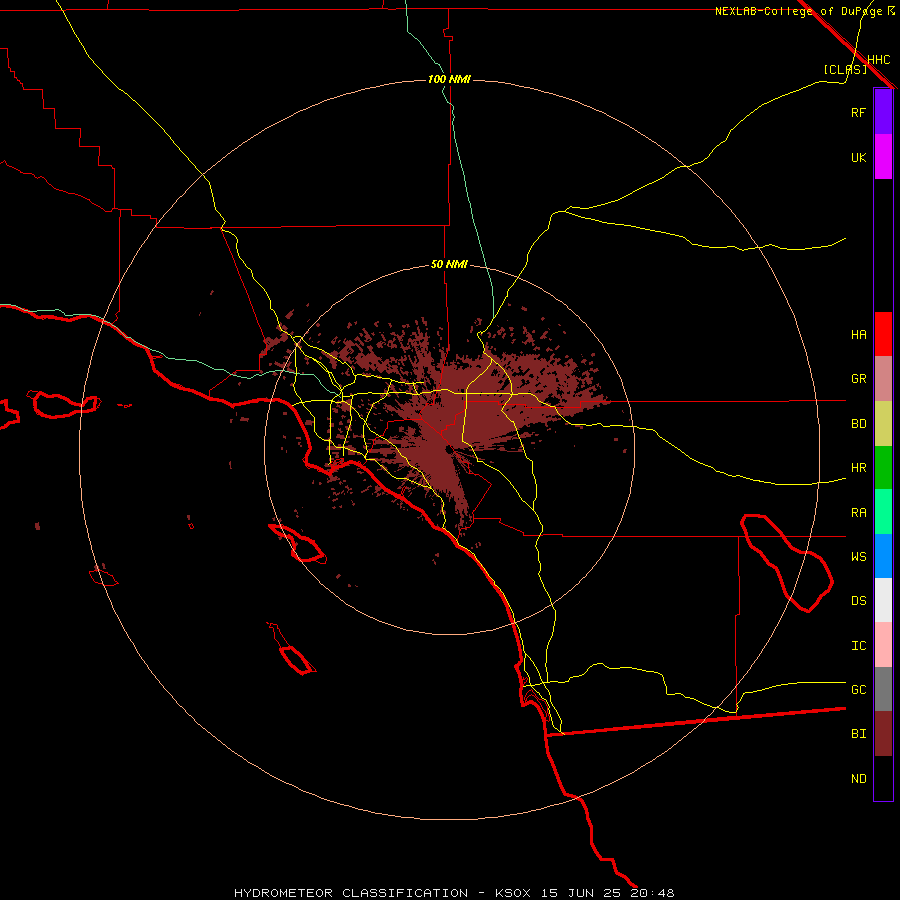
Task: Click the BD legend label
Action: (x=858, y=424)
